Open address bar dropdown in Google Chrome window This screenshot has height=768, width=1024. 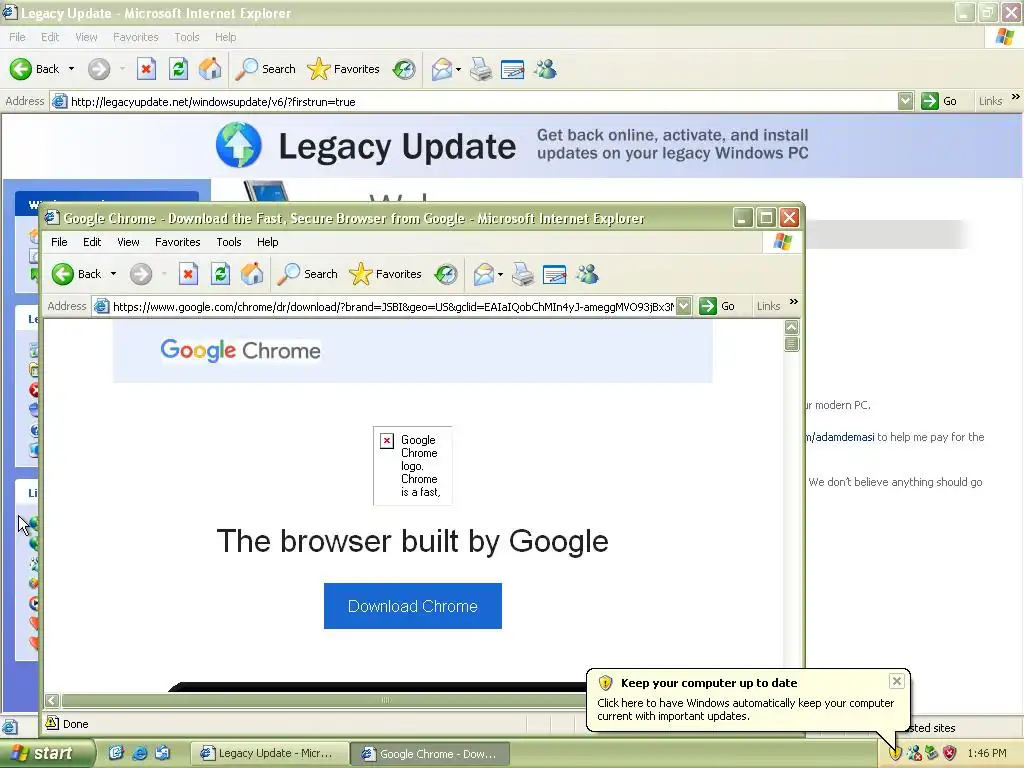point(683,306)
